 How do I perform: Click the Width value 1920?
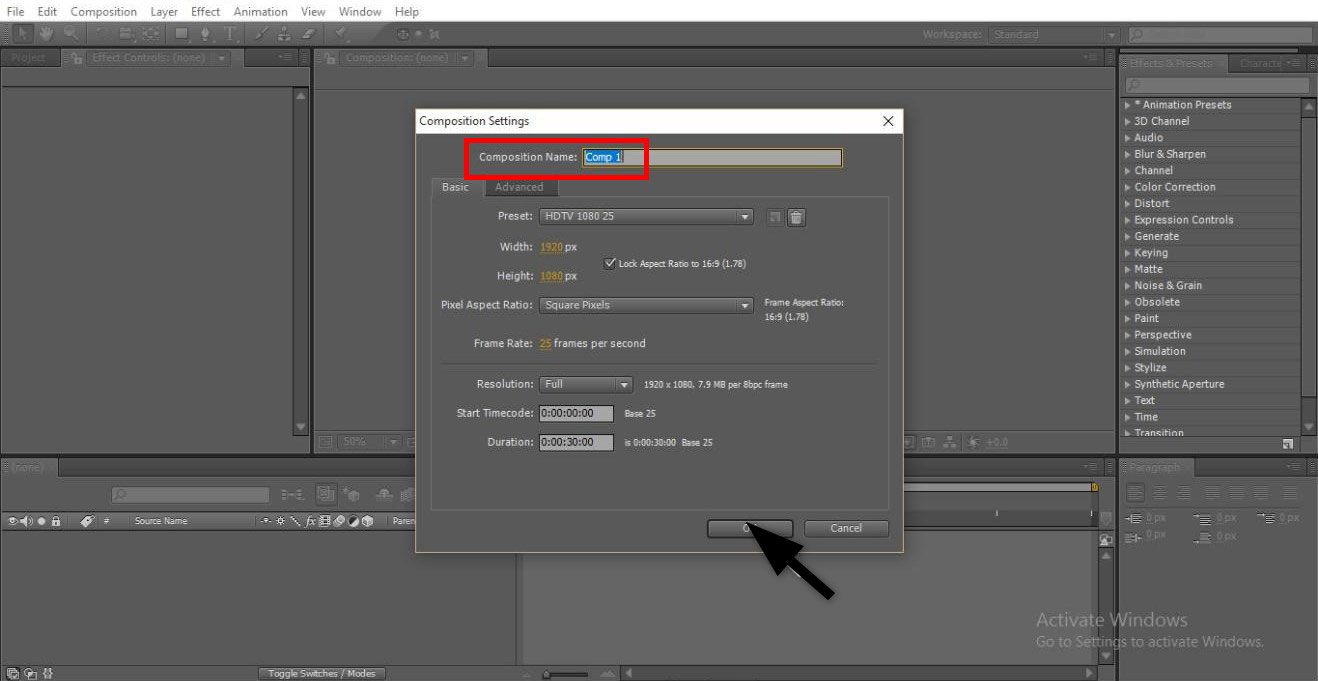[x=551, y=247]
